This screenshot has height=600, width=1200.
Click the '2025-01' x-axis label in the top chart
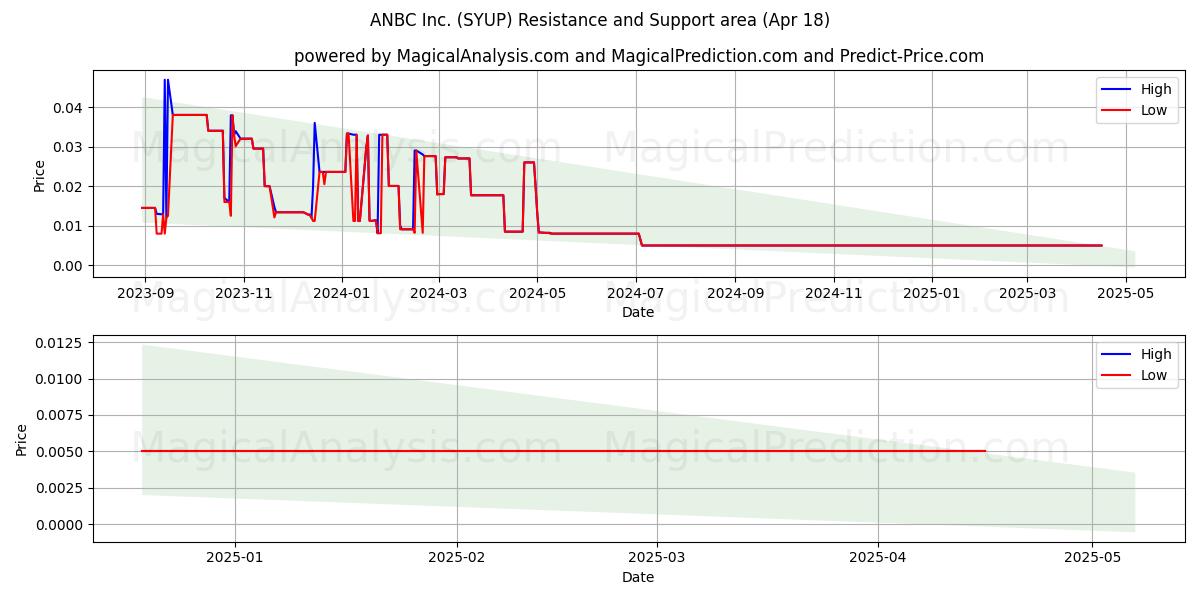pos(932,293)
